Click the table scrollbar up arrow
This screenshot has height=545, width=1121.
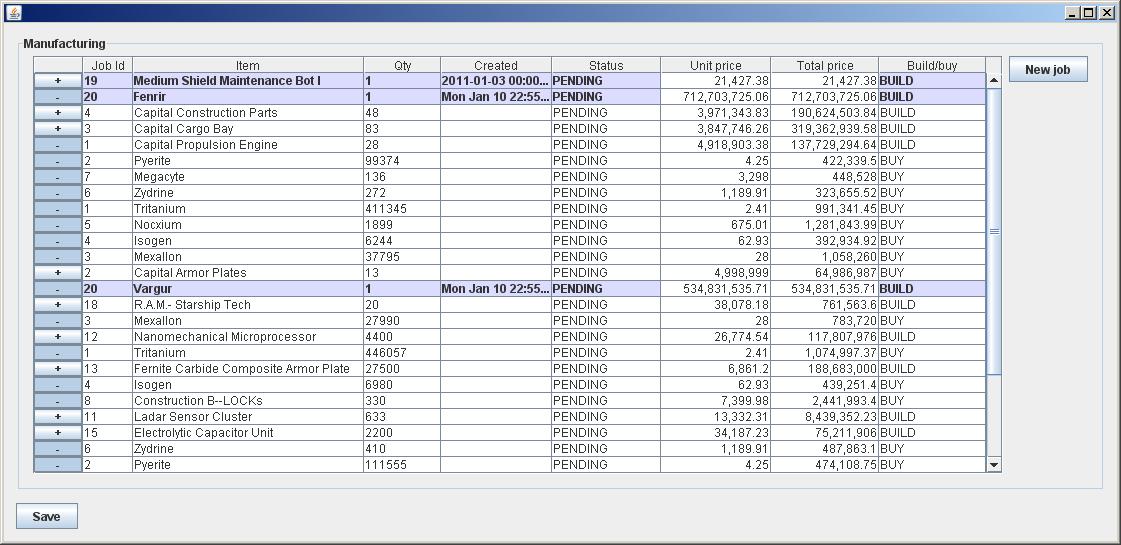994,80
